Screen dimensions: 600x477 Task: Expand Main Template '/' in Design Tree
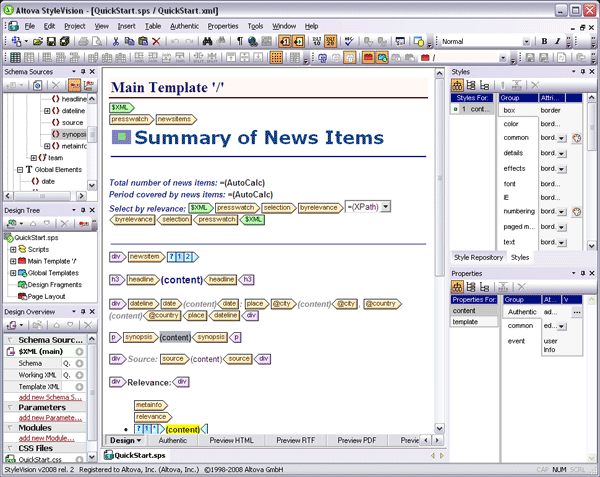pyautogui.click(x=13, y=261)
